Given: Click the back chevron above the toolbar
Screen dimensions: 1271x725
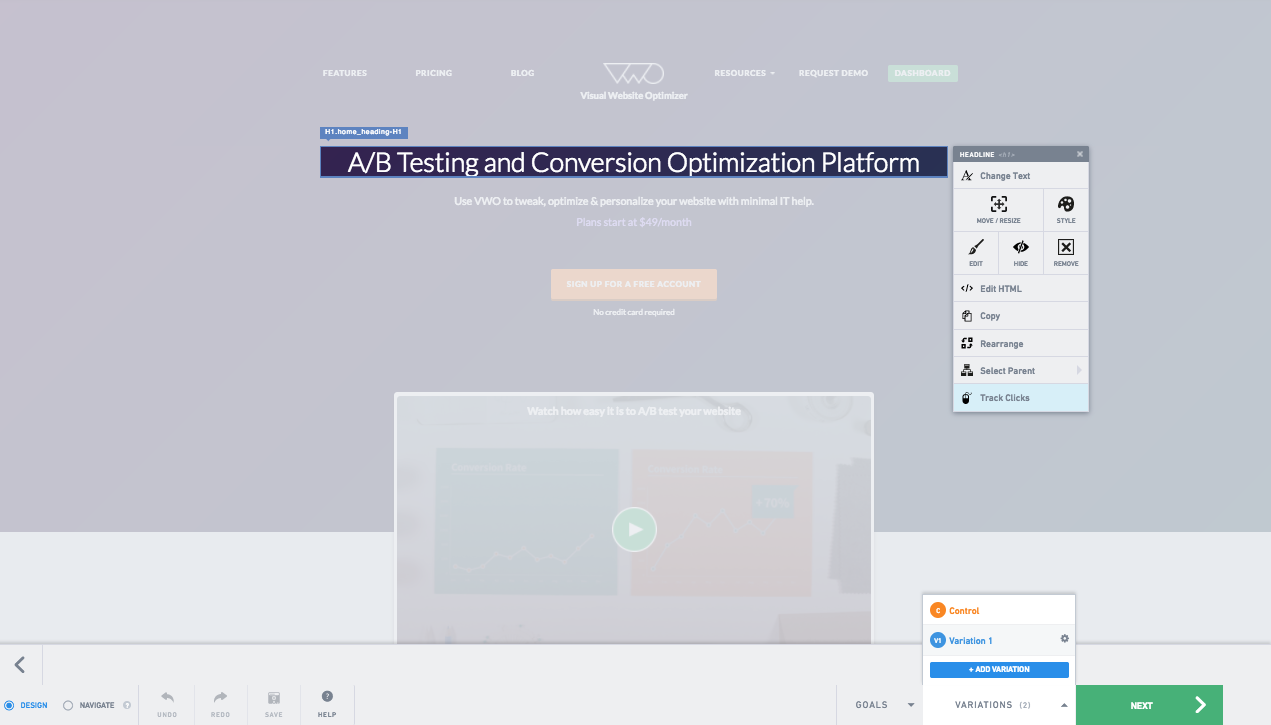Looking at the screenshot, I should (x=20, y=665).
